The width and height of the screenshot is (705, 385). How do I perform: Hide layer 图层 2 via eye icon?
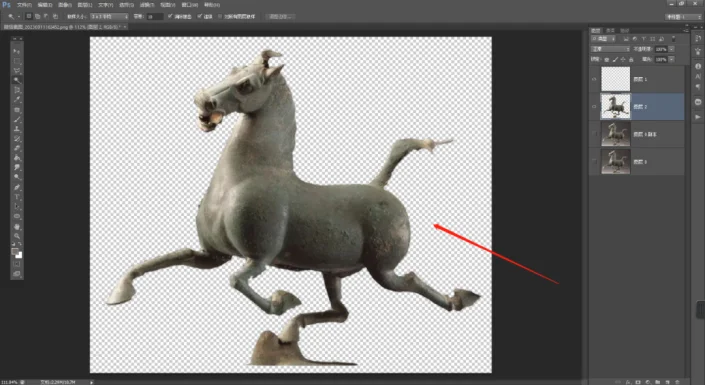pyautogui.click(x=594, y=107)
